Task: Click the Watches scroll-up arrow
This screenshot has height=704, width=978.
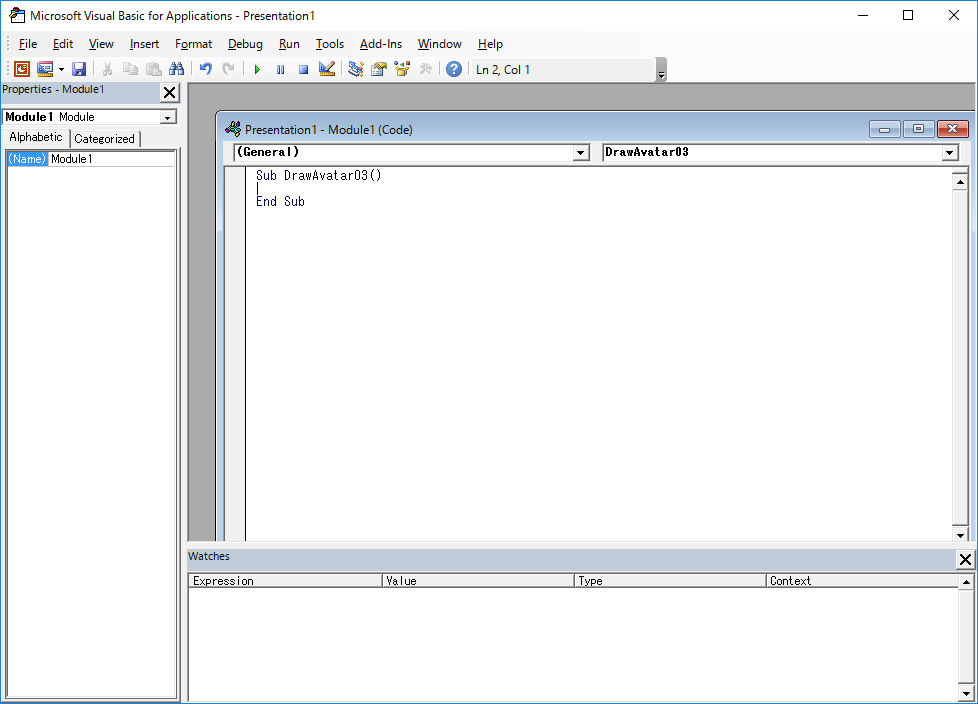Action: 966,582
